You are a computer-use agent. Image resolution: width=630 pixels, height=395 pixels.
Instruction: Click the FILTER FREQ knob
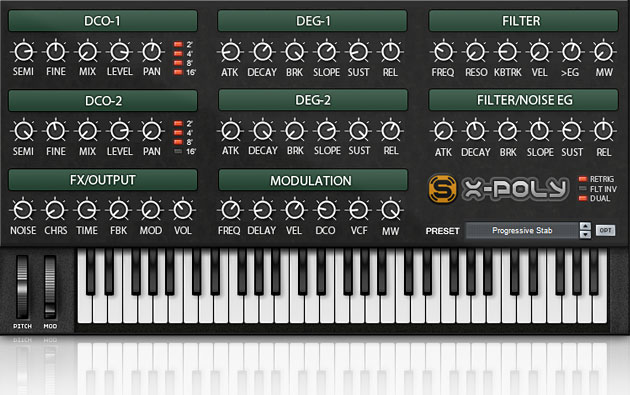click(443, 52)
